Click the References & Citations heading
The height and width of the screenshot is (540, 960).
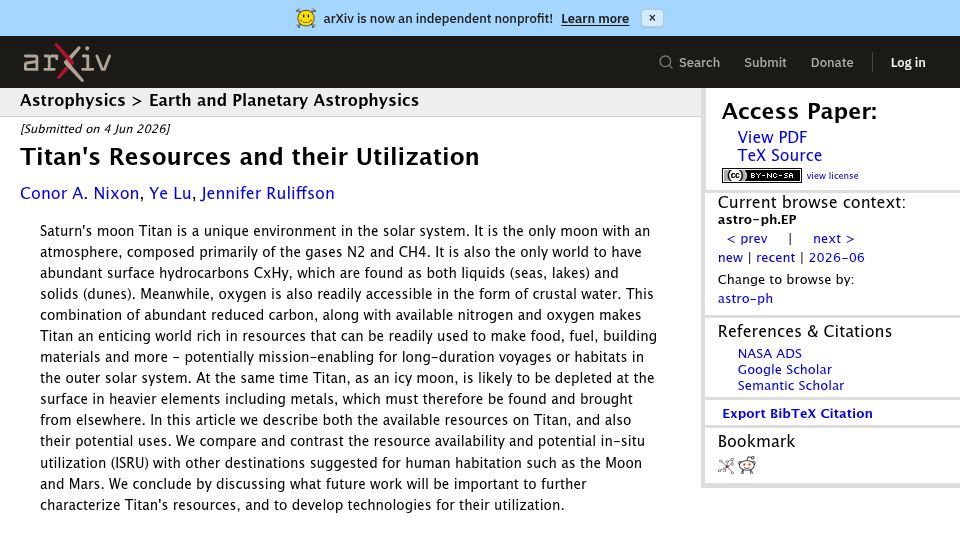click(804, 331)
